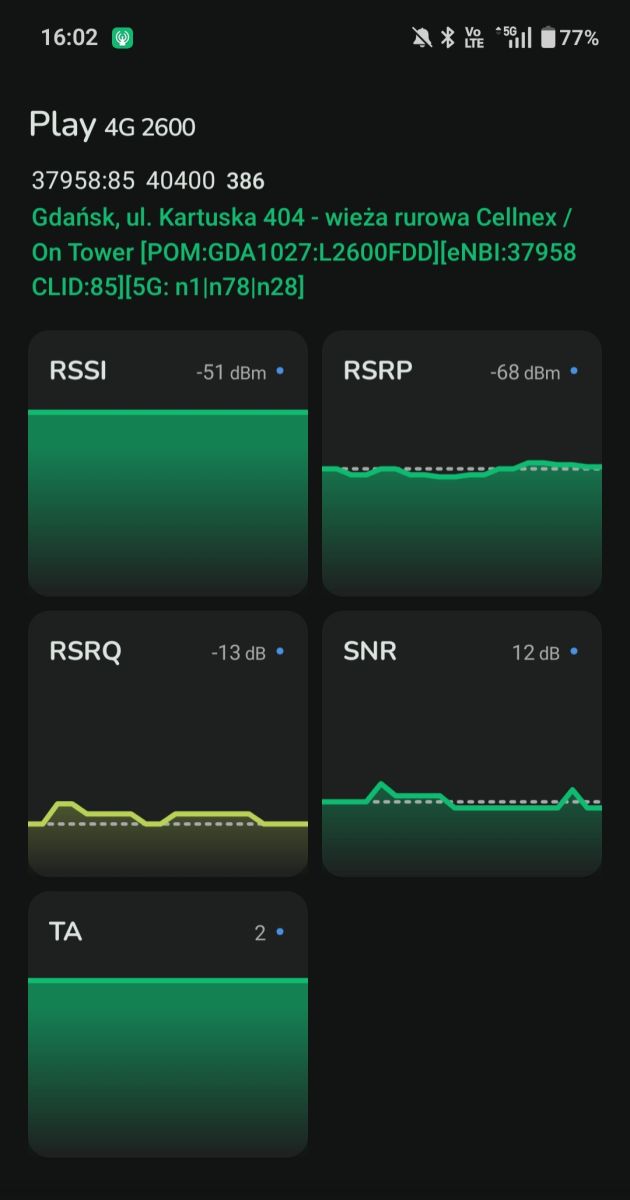
Task: Open the RSRQ yellow chart
Action: click(168, 744)
